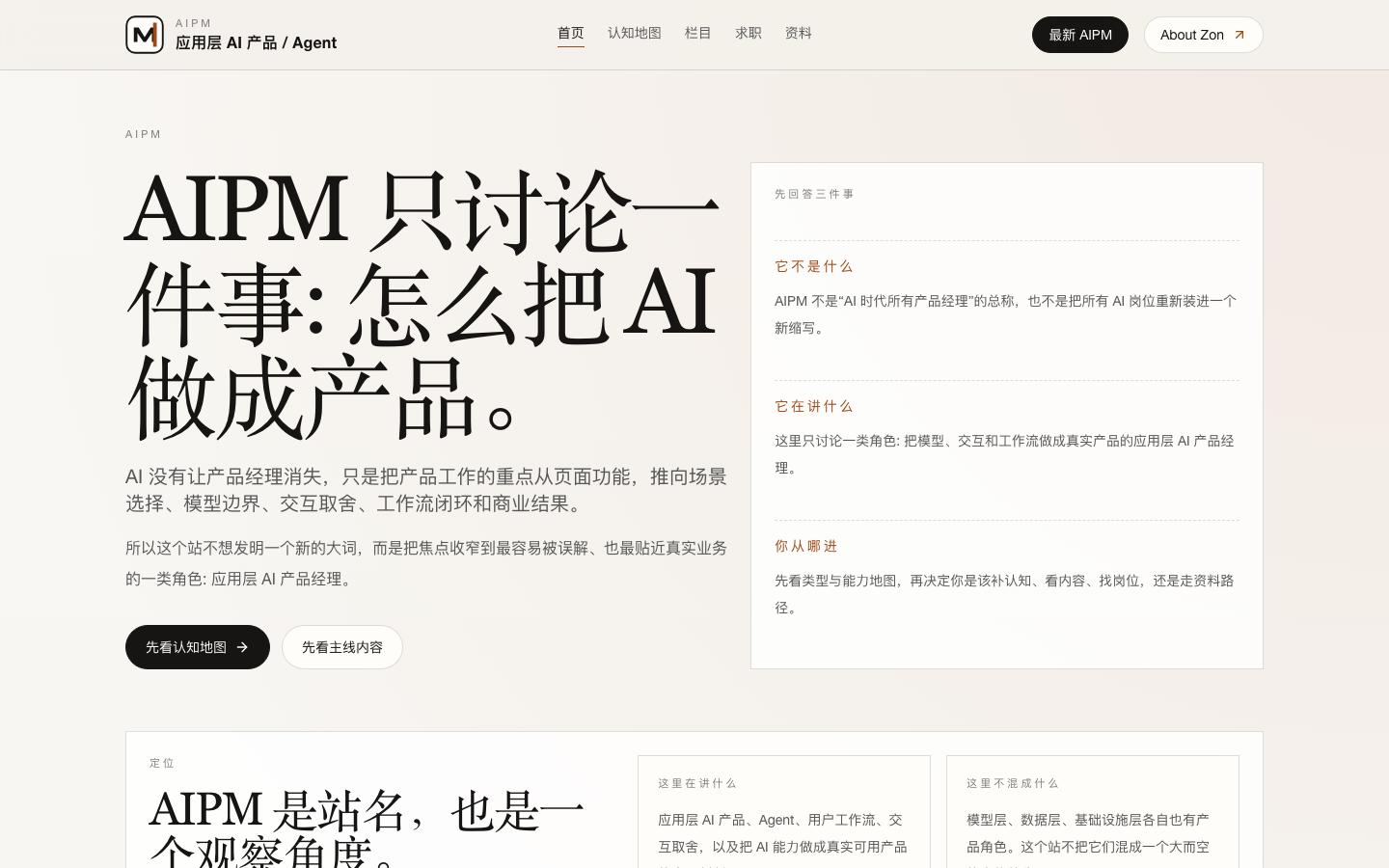This screenshot has width=1389, height=868.
Task: Select the 它在讲什么 heading in the sidebar card
Action: [813, 406]
